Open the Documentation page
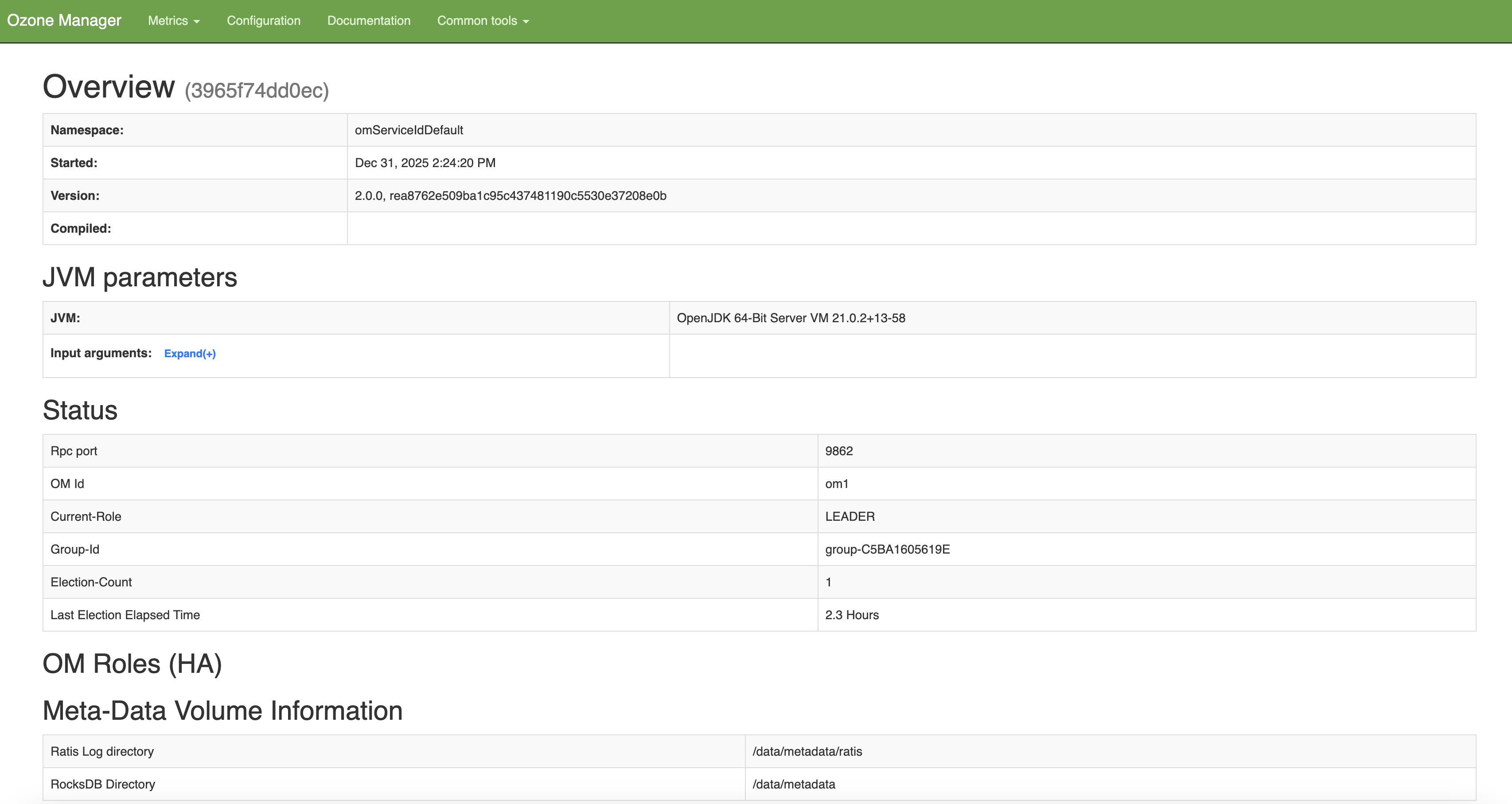 click(x=369, y=20)
